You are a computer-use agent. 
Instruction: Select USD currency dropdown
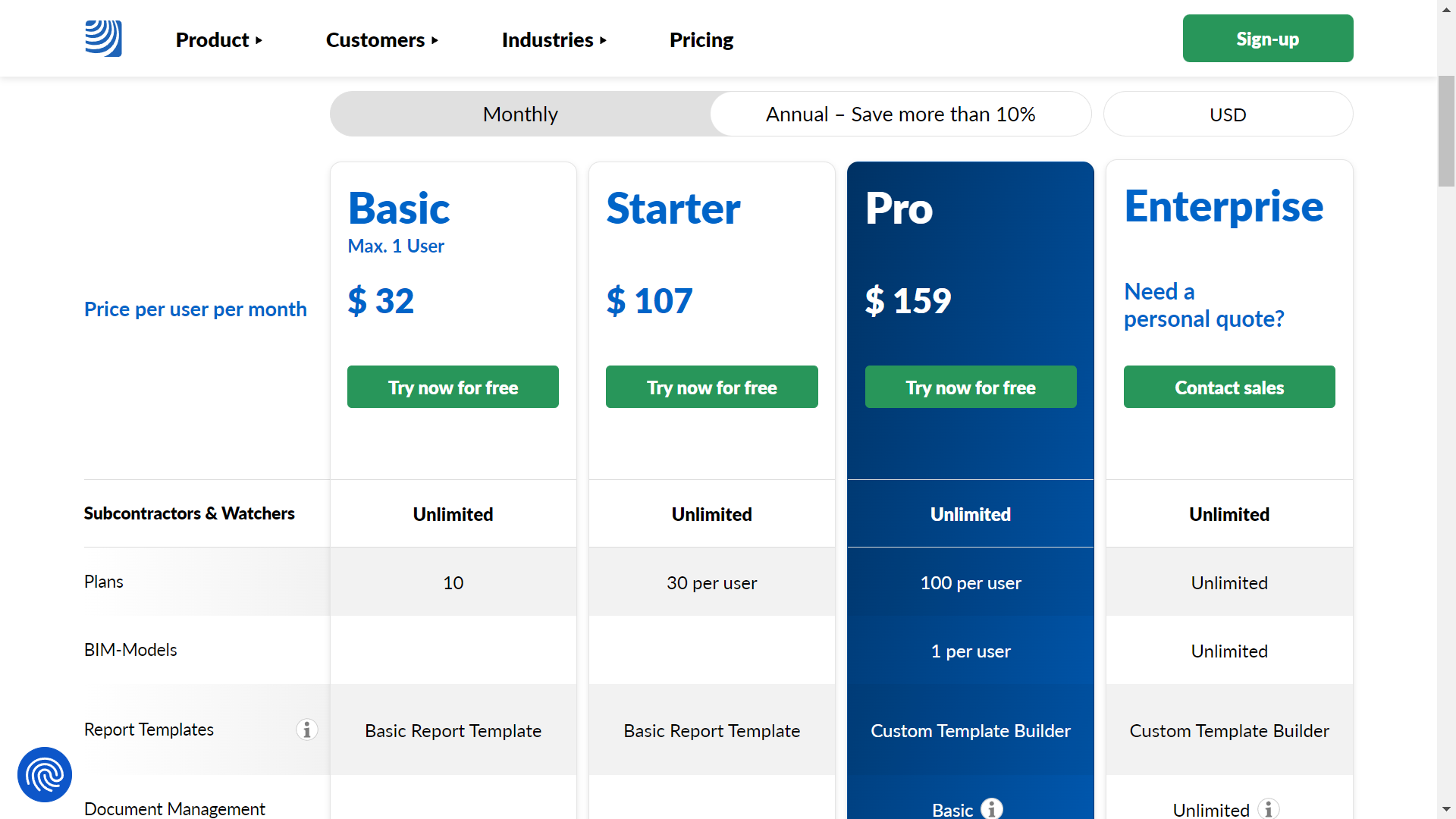(1227, 113)
